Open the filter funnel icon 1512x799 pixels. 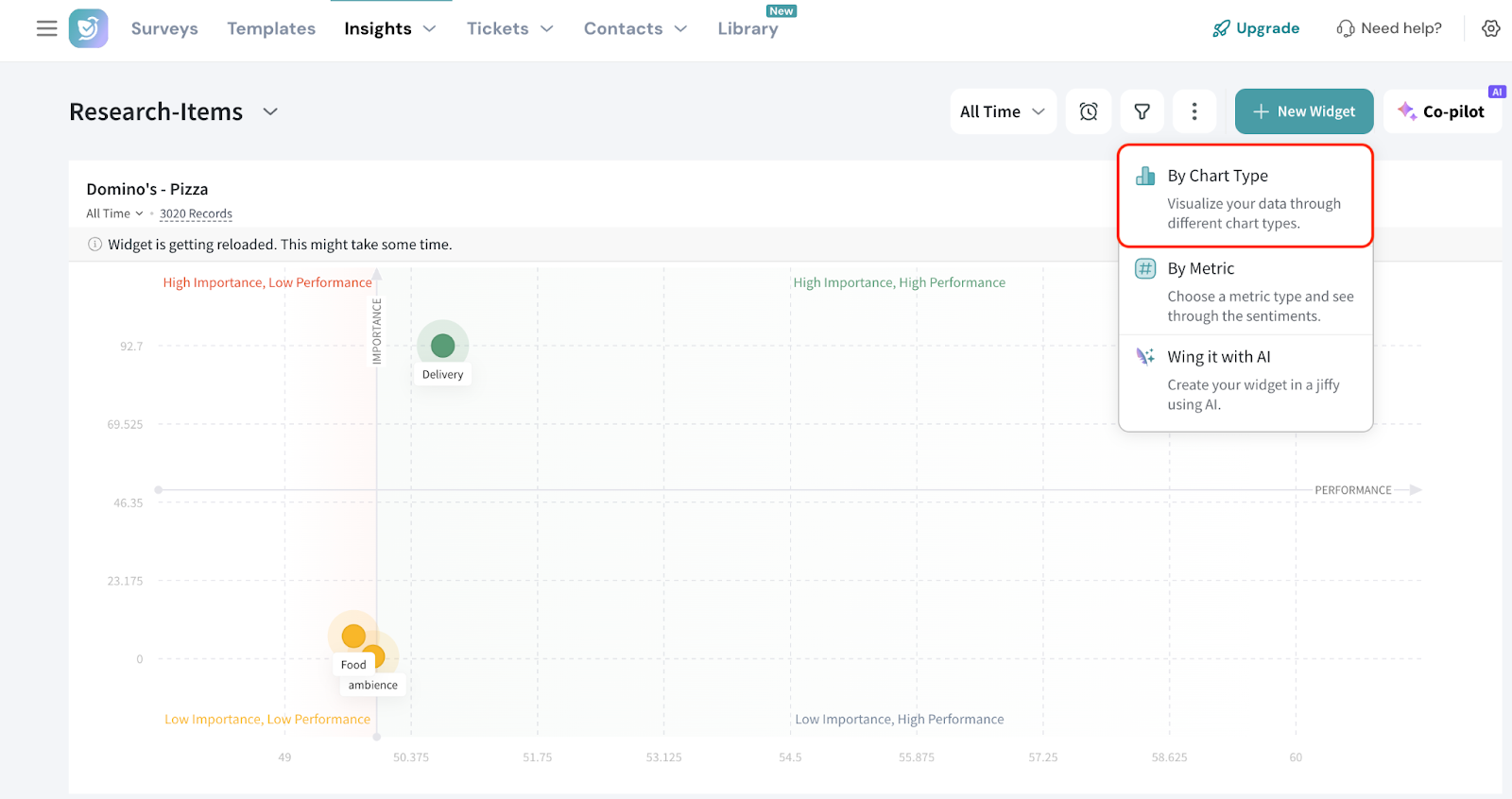[x=1142, y=111]
